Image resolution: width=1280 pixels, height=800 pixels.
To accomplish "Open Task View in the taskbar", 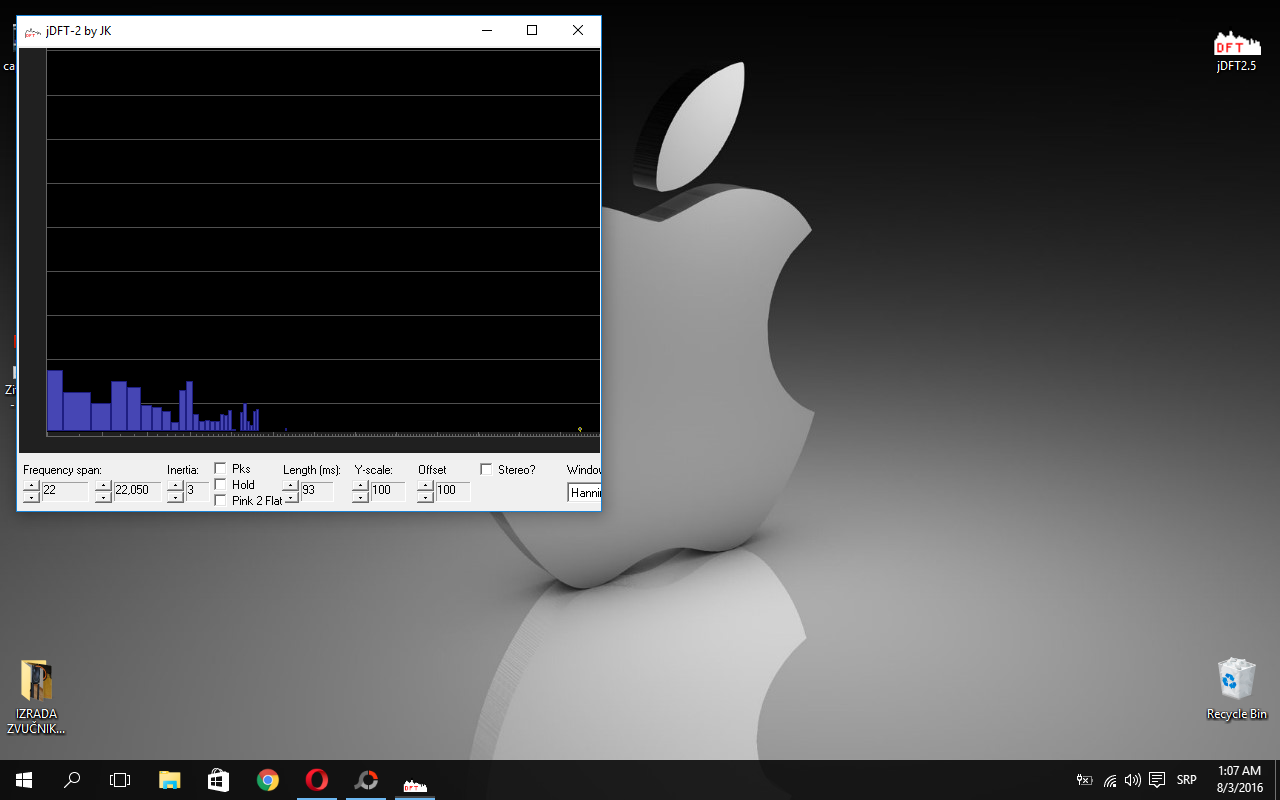I will [x=120, y=780].
